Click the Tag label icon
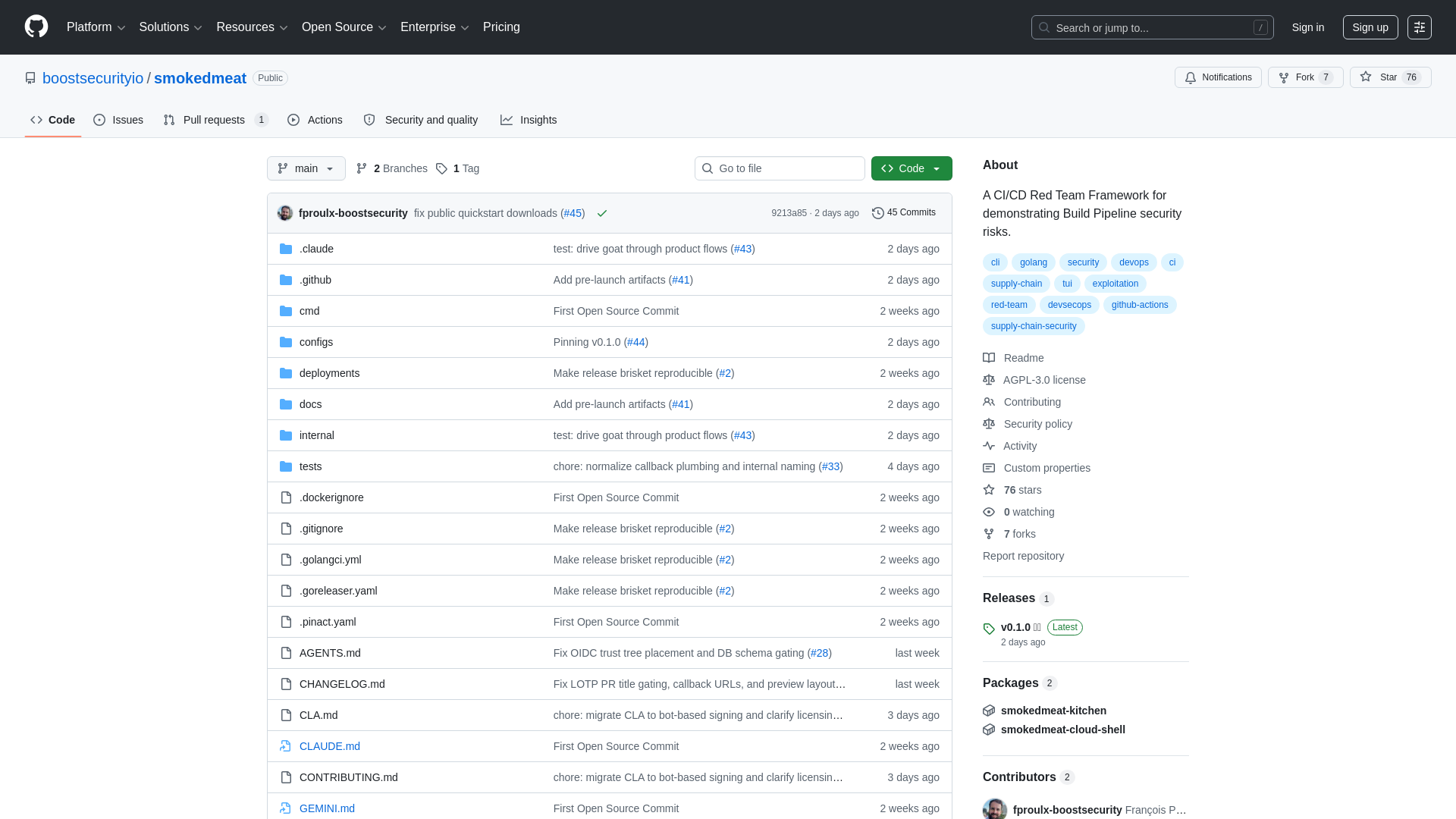This screenshot has height=819, width=1456. pos(441,168)
